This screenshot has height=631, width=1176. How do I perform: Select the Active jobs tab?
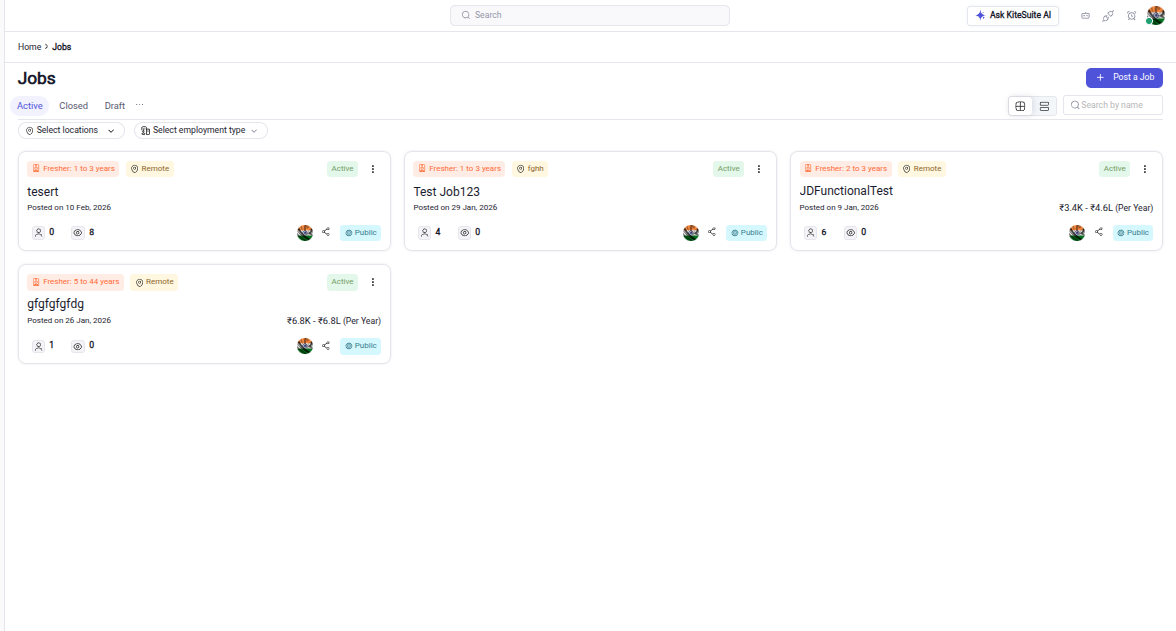click(30, 106)
